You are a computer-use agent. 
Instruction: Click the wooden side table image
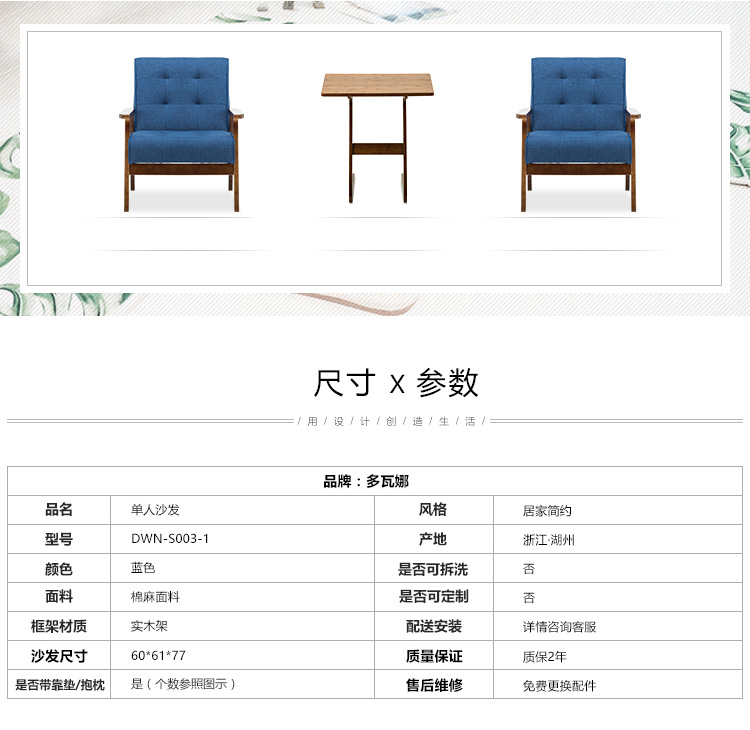377,138
